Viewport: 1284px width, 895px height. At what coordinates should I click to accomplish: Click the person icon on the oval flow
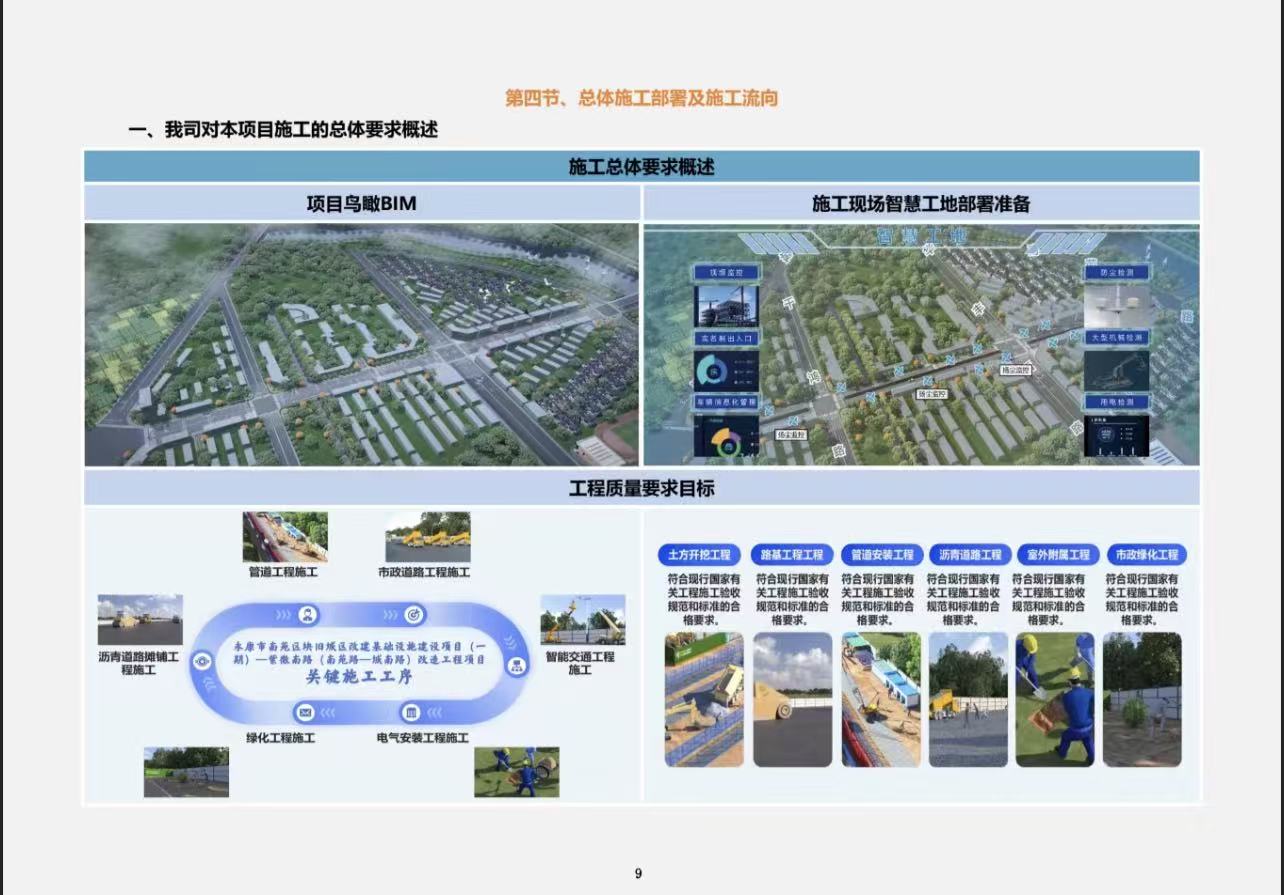click(308, 614)
